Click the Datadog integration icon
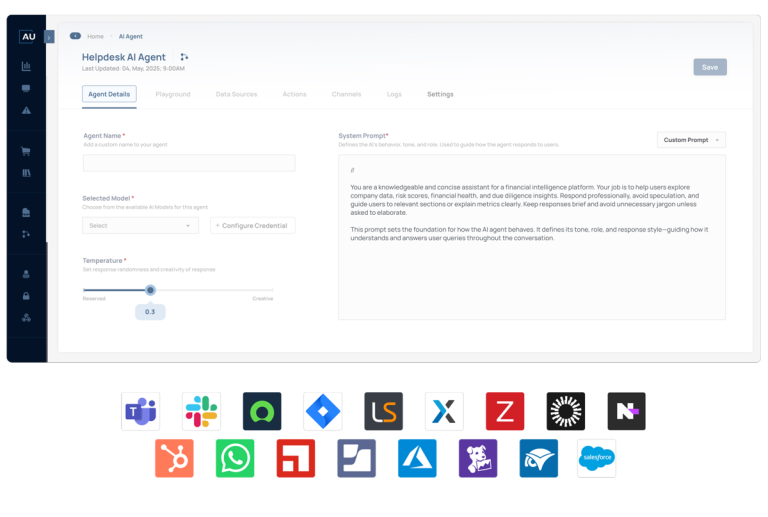Viewport: 768px width, 517px height. click(478, 458)
